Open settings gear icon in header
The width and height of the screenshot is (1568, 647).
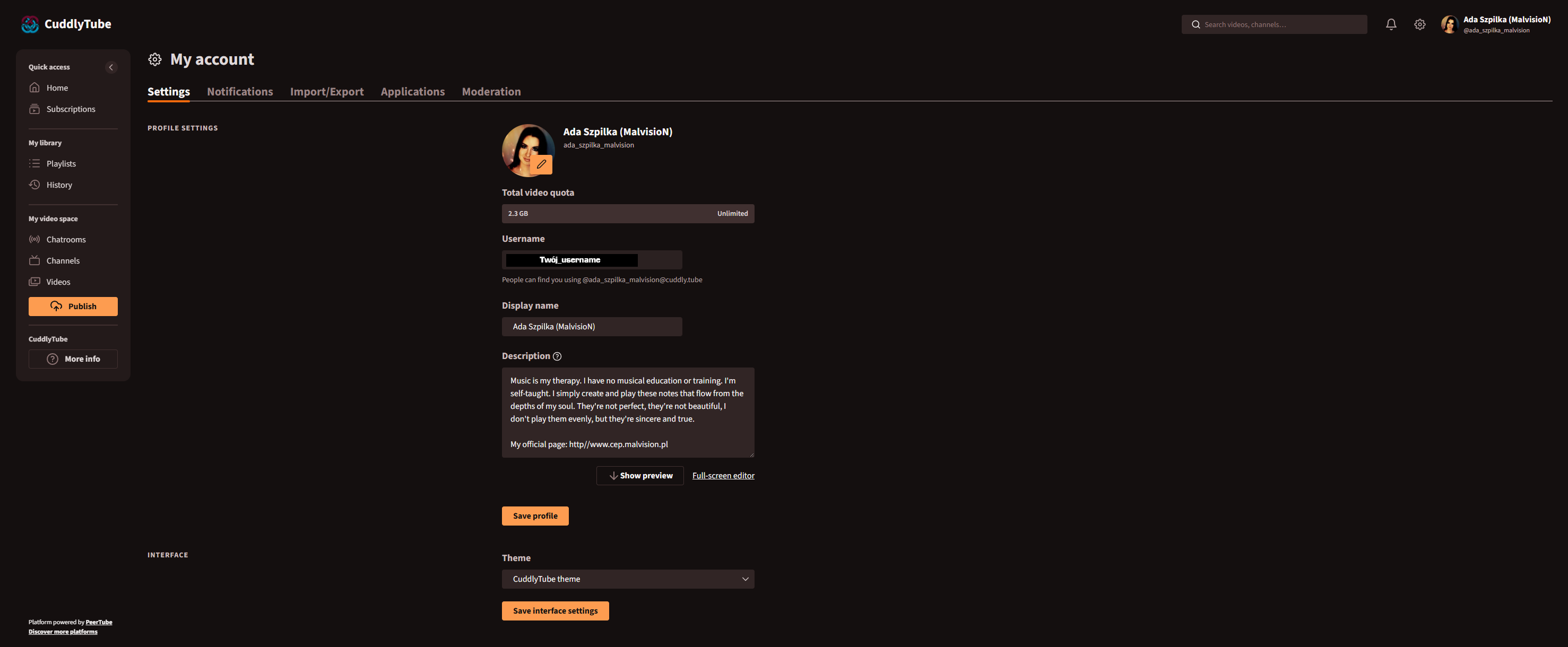coord(1419,24)
